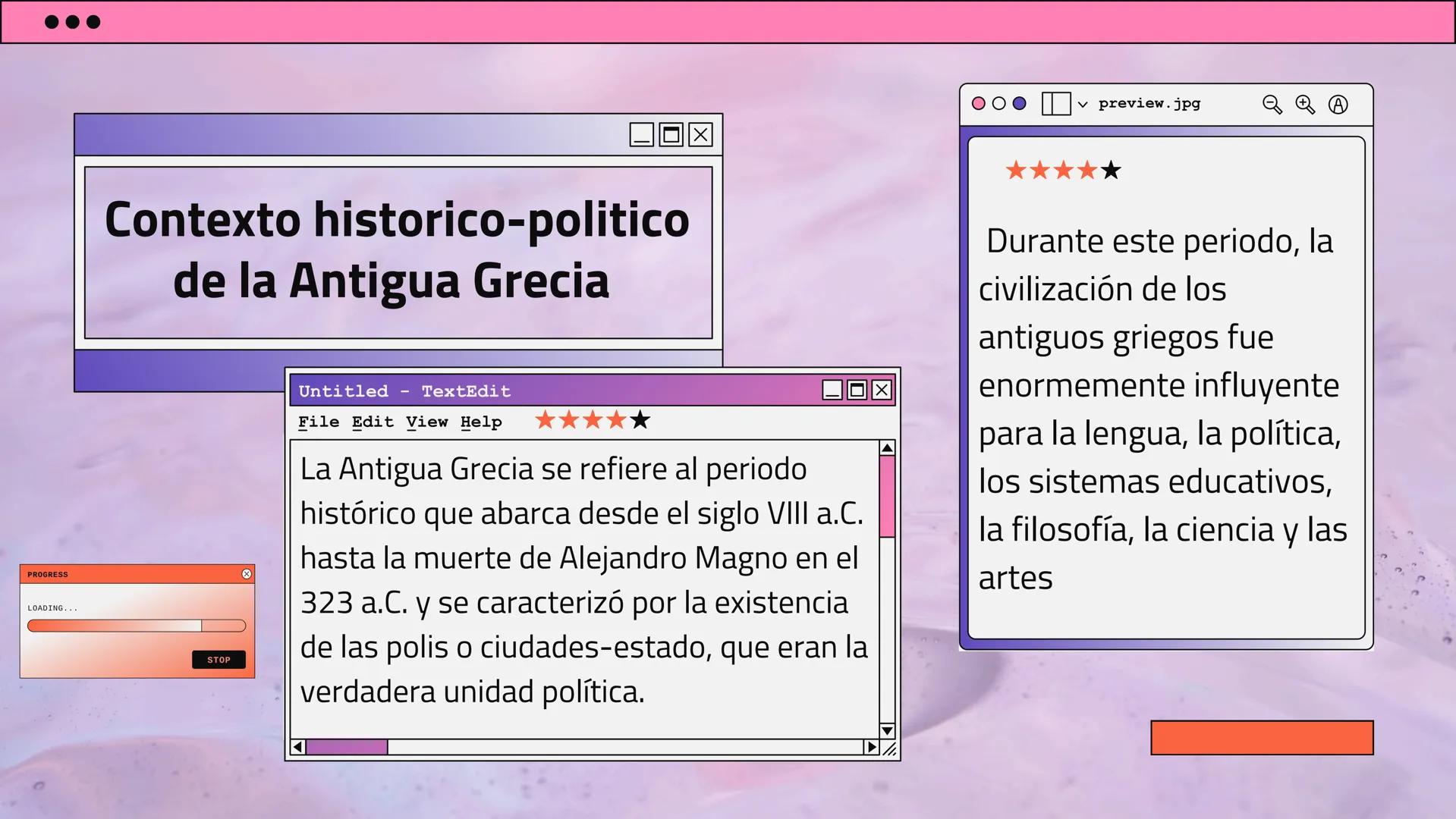Click the white traffic-light dot on preview window
1456x819 pixels.
[x=999, y=102]
